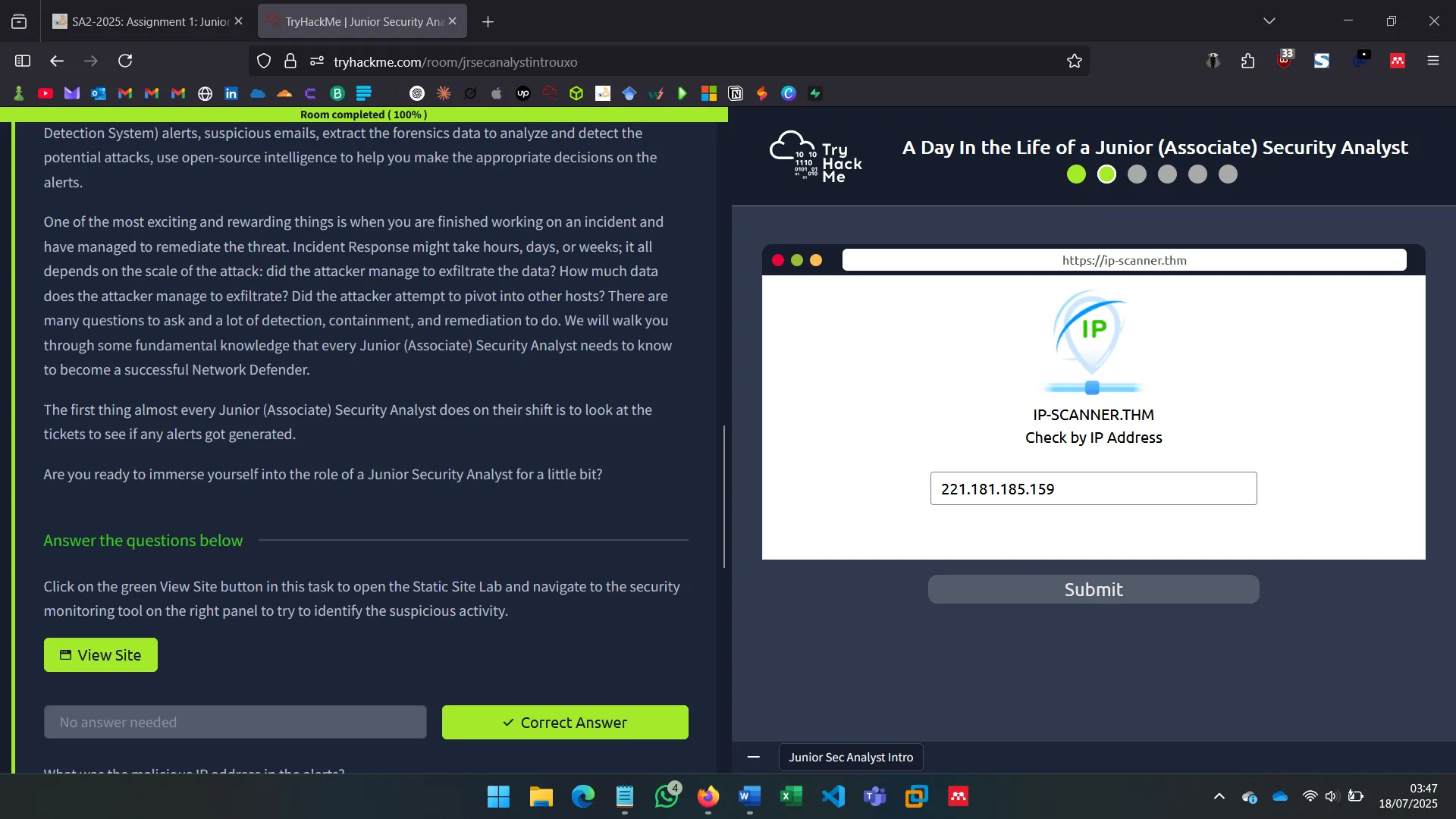Screen dimensions: 1456x819
Task: Select the Junior Sec Analyst Intro tab
Action: coord(851,757)
